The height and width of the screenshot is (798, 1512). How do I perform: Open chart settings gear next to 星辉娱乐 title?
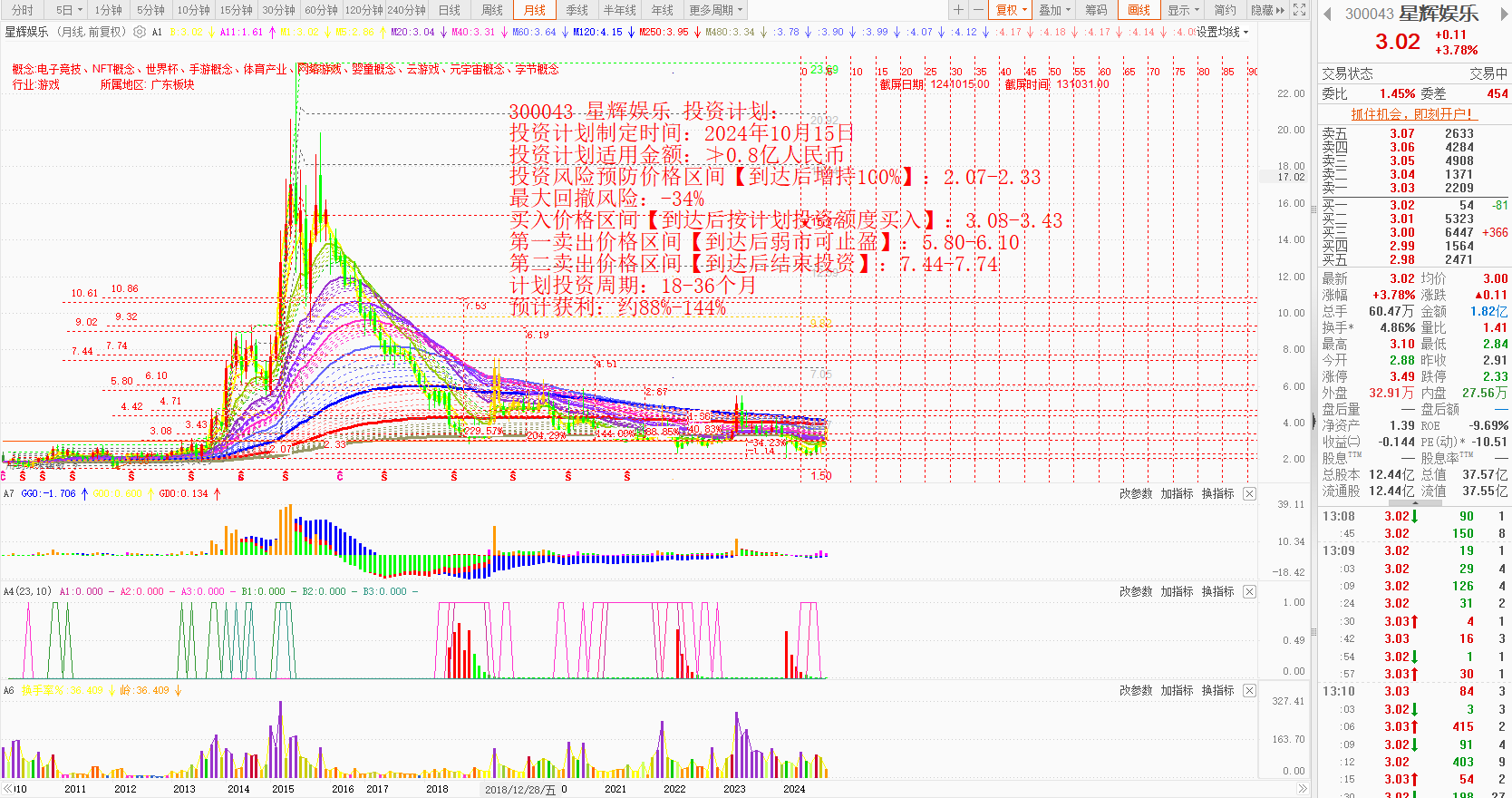[x=139, y=32]
